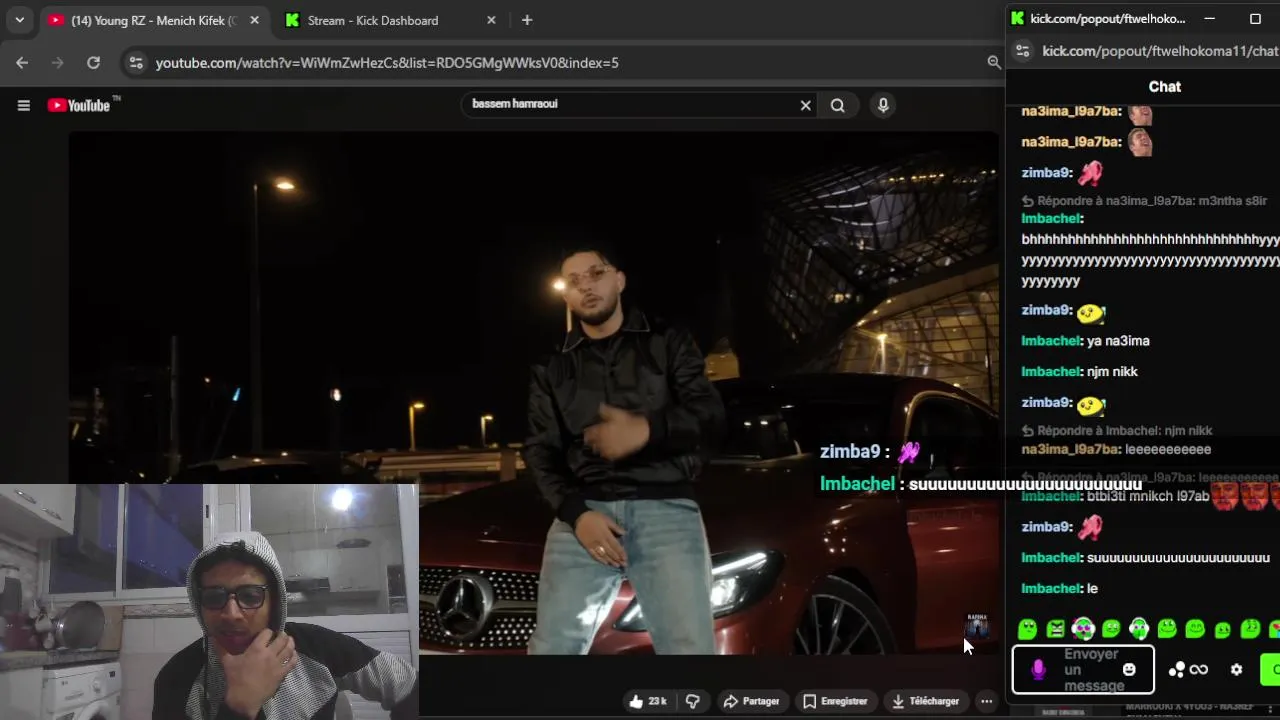Insert the first green Kick emote
Image resolution: width=1280 pixels, height=720 pixels.
coord(1027,629)
